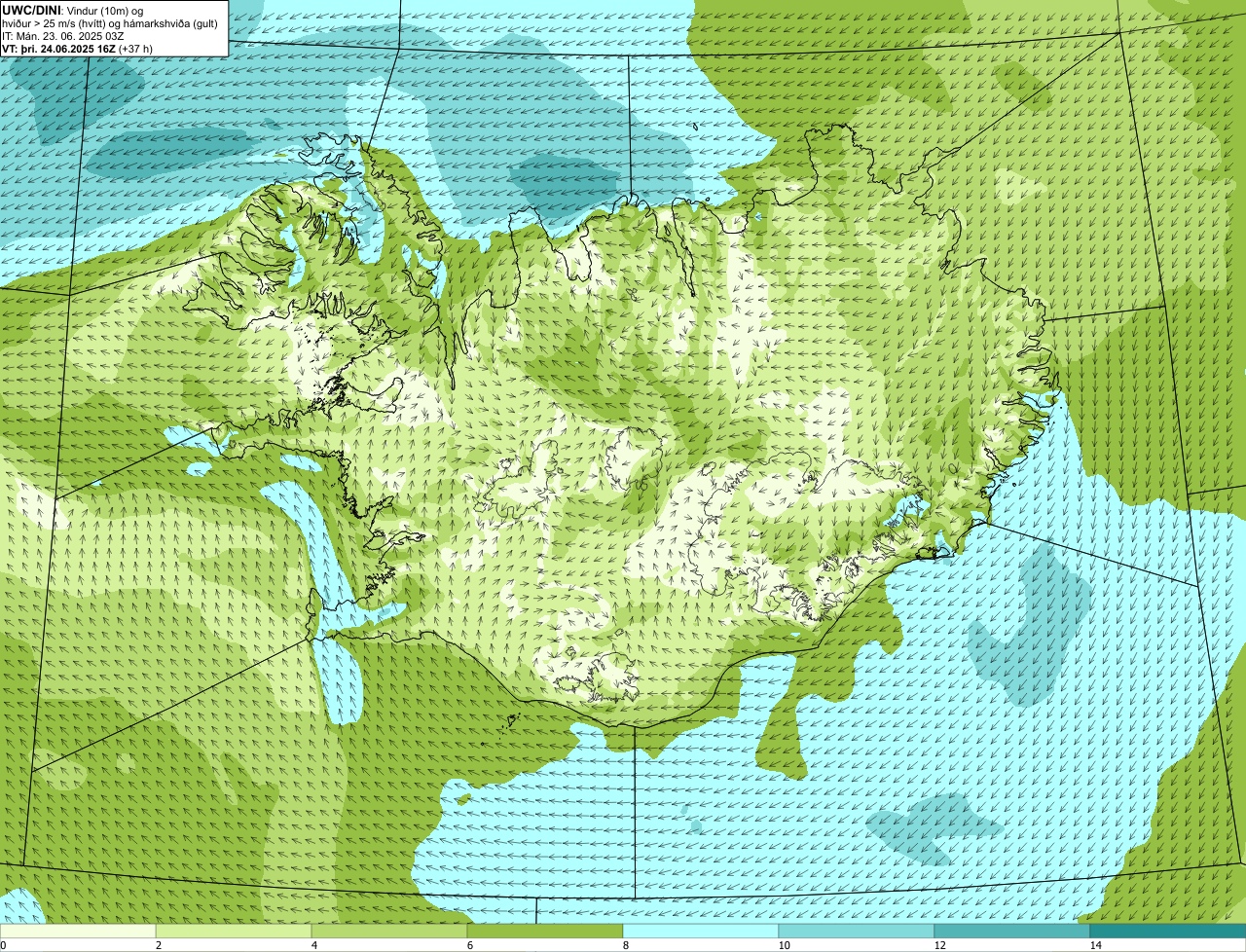Click the scale label '14'
The width and height of the screenshot is (1246, 952).
click(x=1095, y=945)
